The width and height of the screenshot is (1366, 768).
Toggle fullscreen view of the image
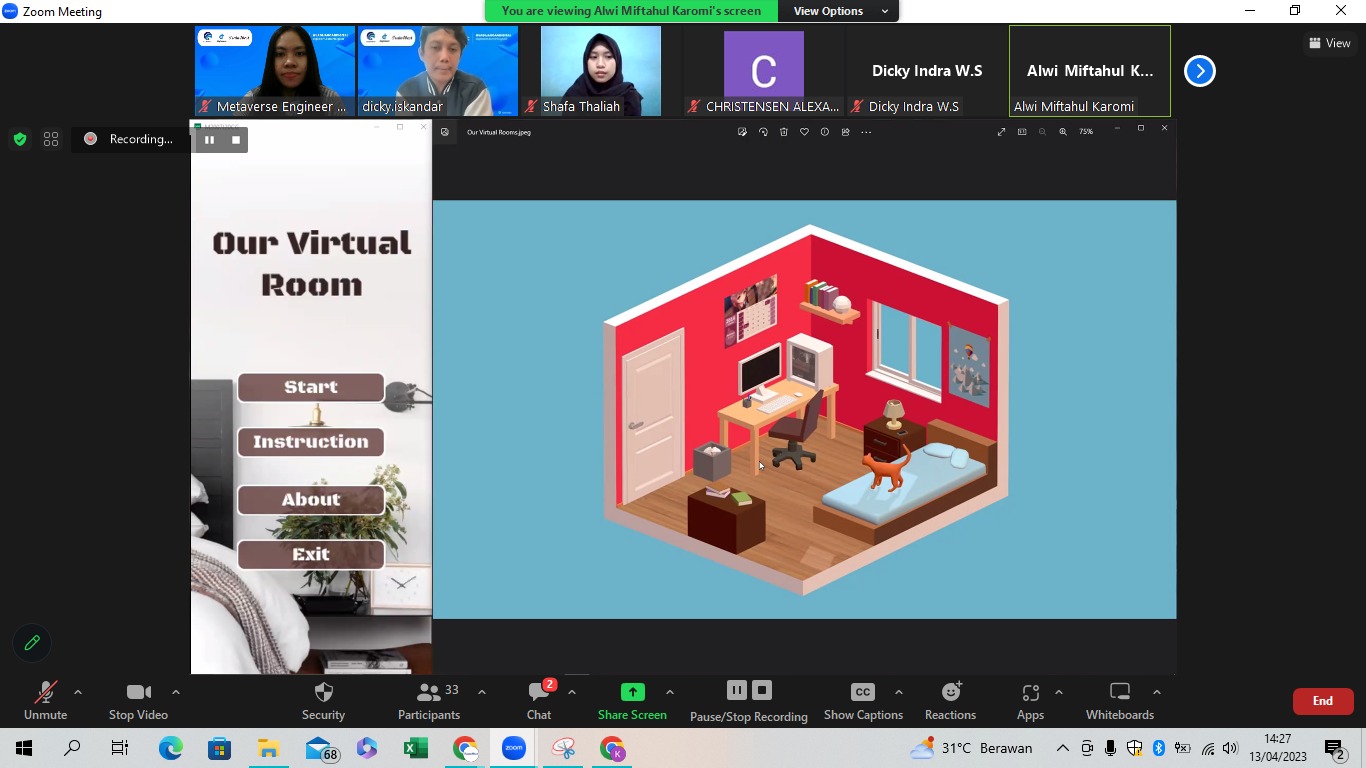(x=1000, y=131)
